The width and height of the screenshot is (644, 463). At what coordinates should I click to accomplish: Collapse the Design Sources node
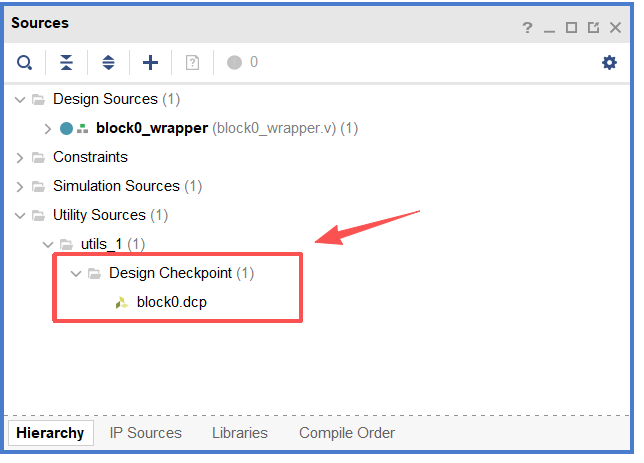(20, 99)
